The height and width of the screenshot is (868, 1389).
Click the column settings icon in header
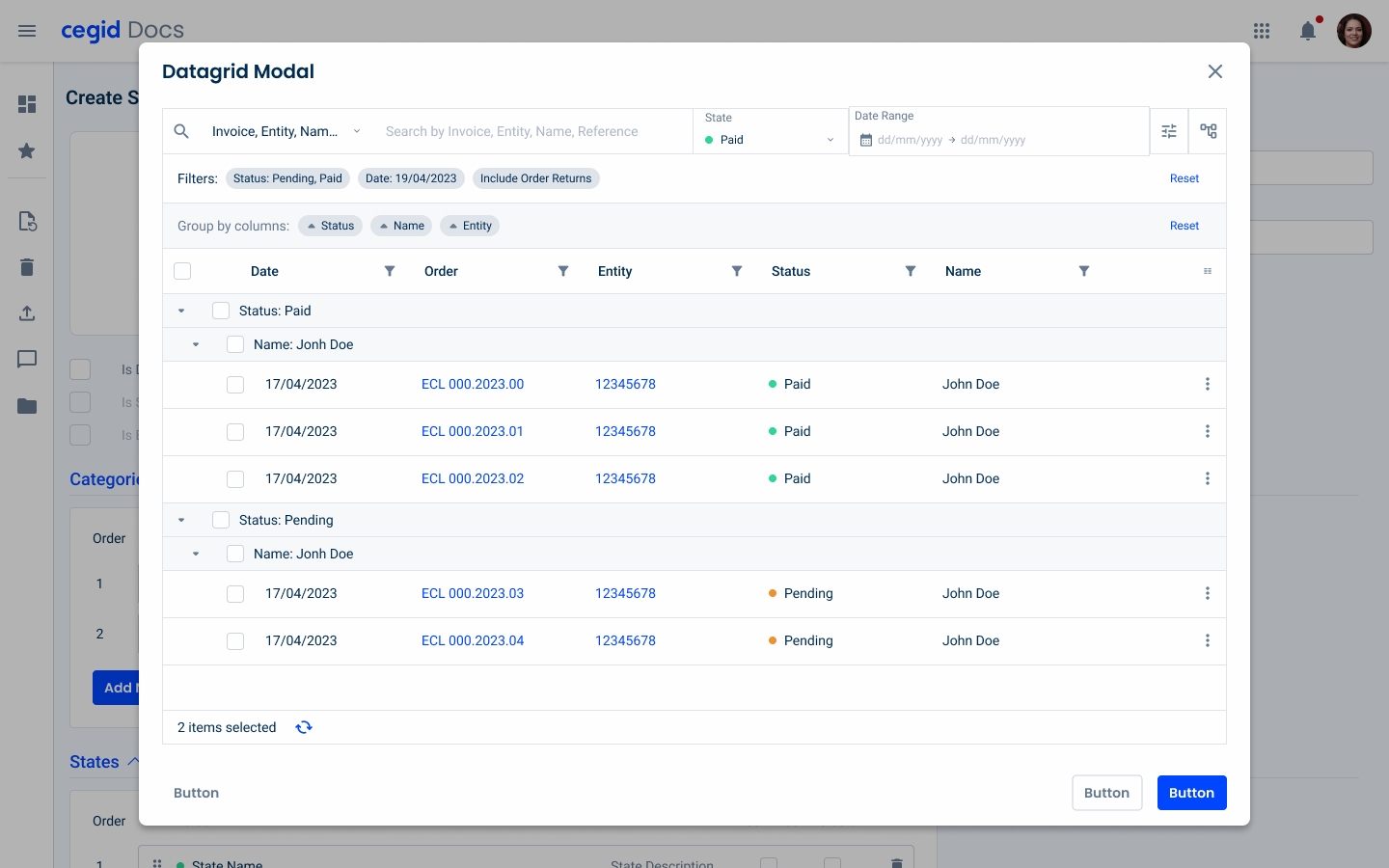click(1207, 271)
